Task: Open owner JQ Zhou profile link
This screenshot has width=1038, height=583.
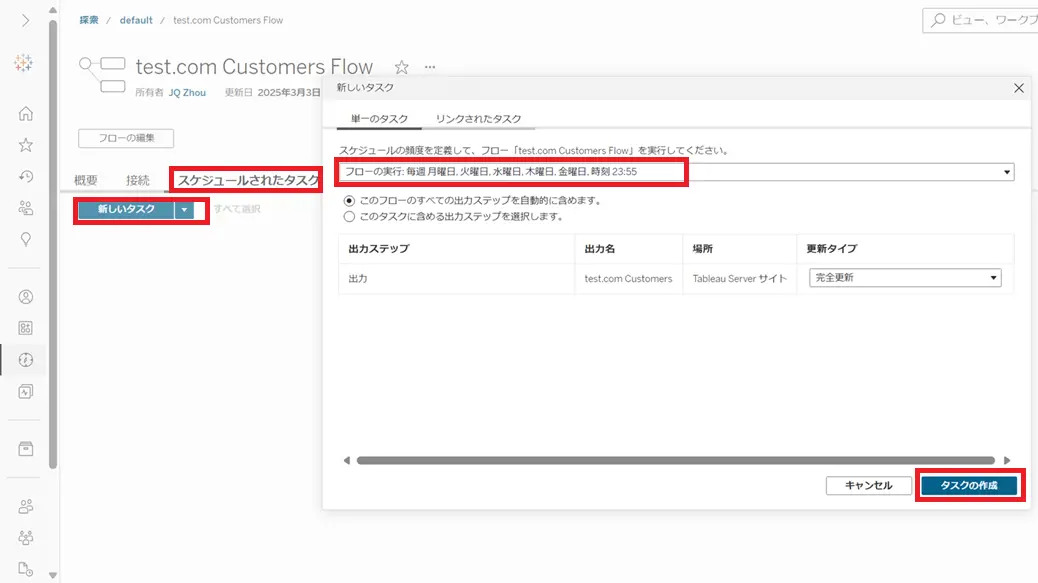Action: click(x=187, y=93)
